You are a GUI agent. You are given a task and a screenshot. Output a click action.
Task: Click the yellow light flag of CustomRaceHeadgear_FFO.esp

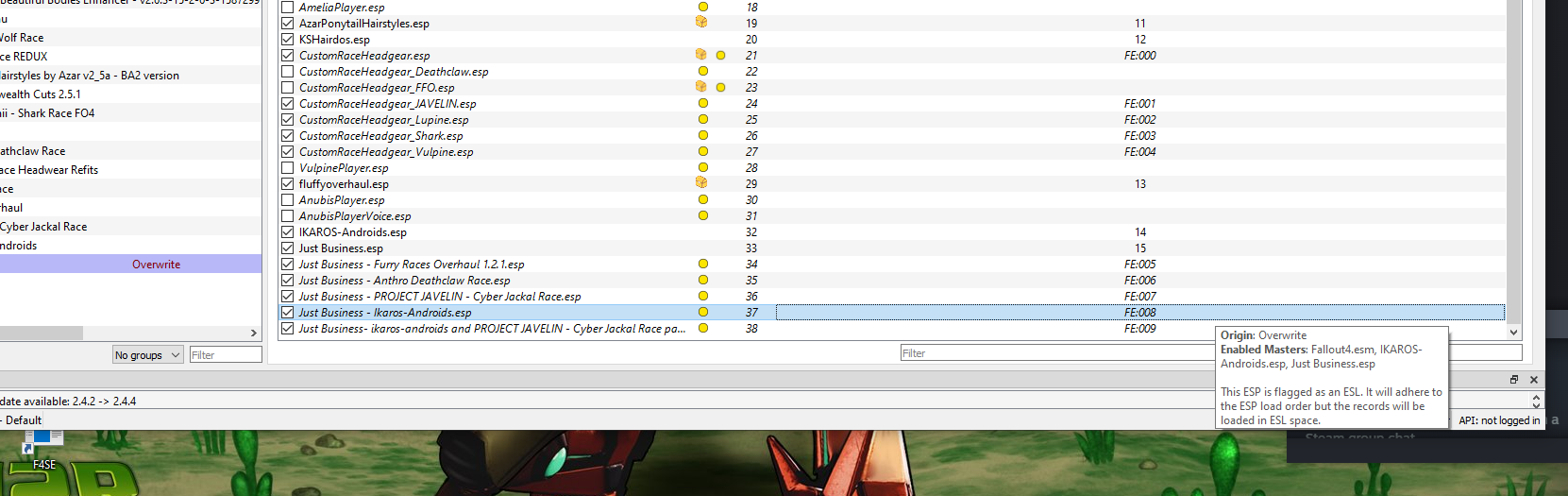(x=721, y=88)
